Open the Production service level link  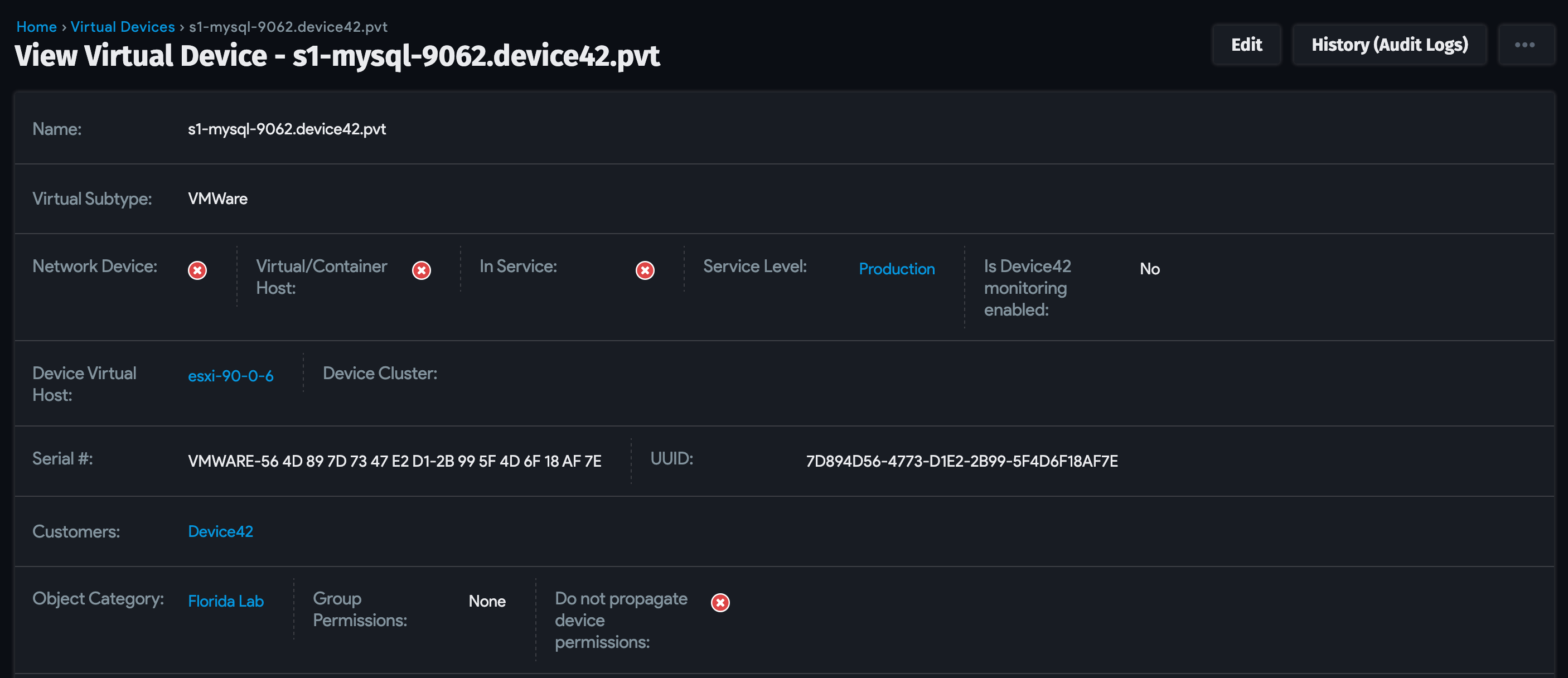point(897,269)
